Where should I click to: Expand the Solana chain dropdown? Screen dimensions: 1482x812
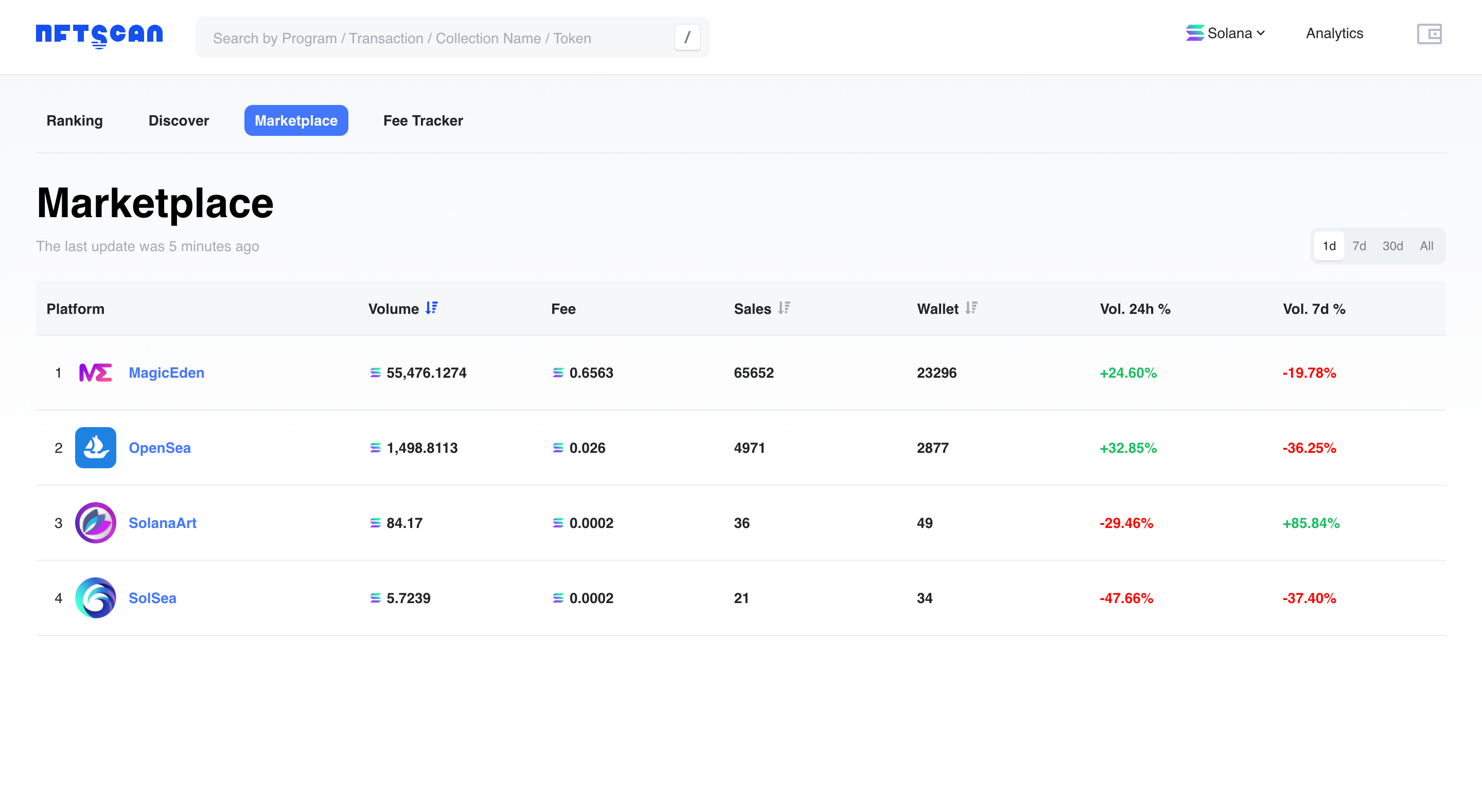click(x=1225, y=33)
